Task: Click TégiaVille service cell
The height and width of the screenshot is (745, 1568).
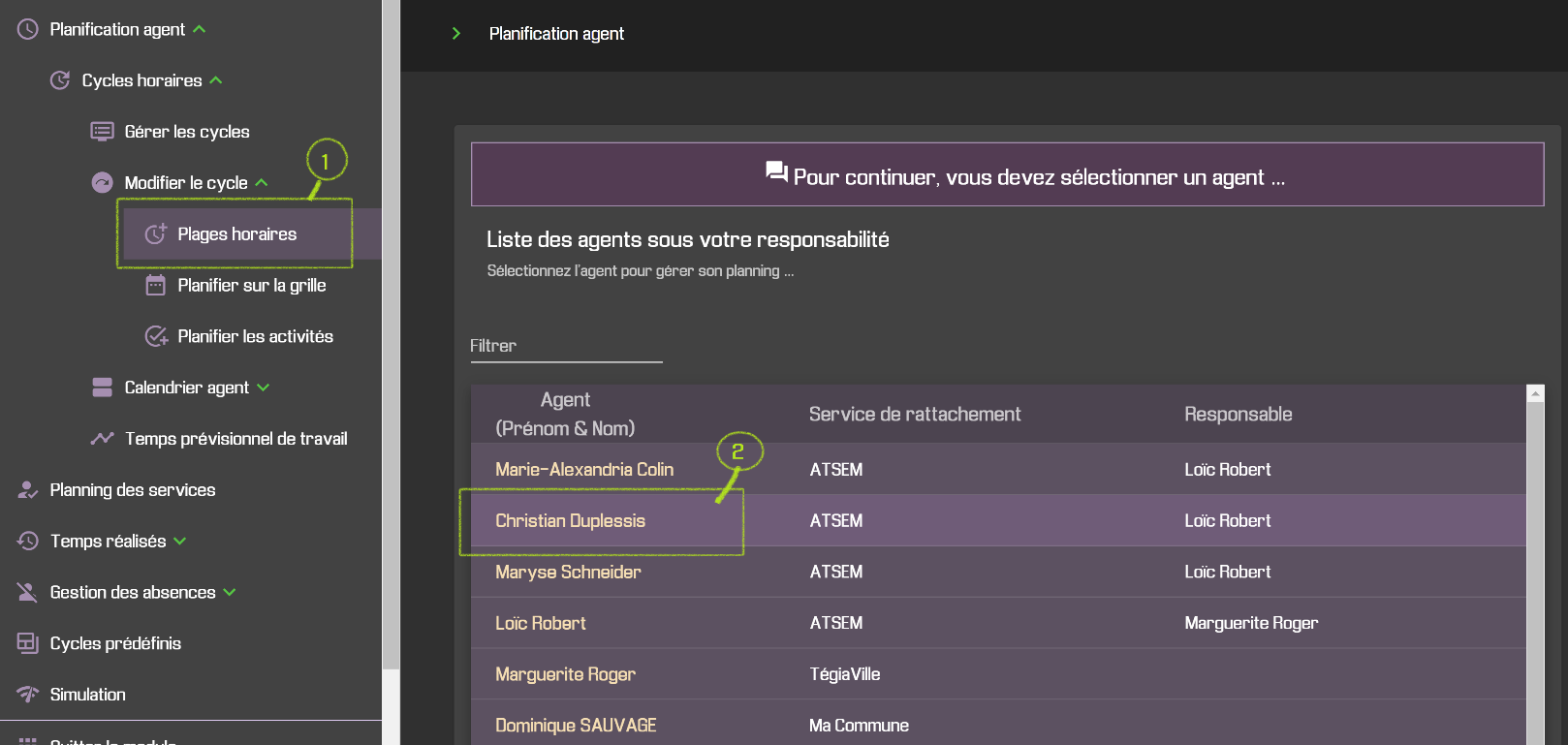Action: click(845, 675)
